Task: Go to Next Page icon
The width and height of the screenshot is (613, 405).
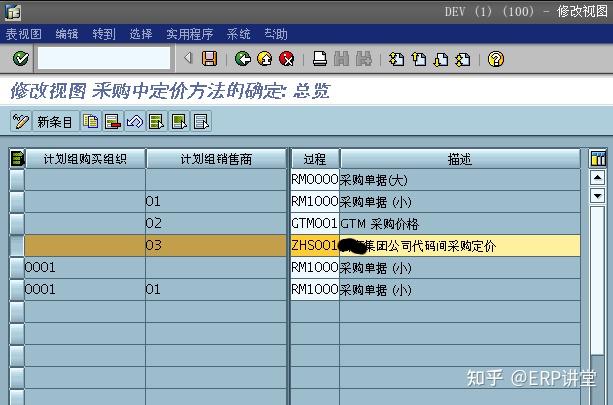Action: [x=441, y=59]
